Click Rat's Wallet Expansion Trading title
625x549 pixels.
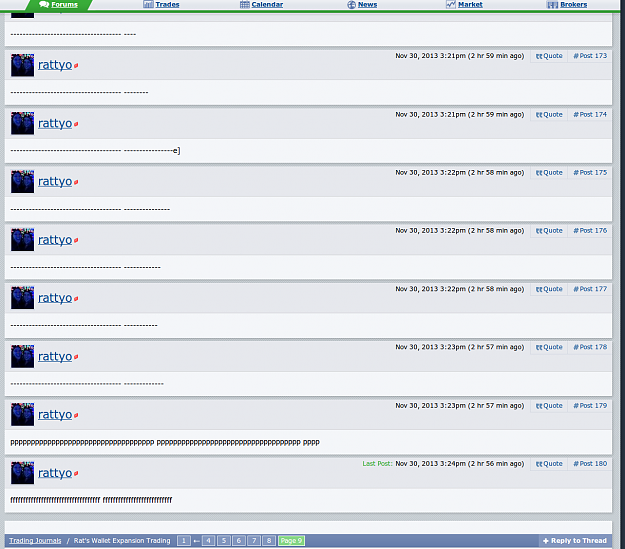tap(122, 541)
